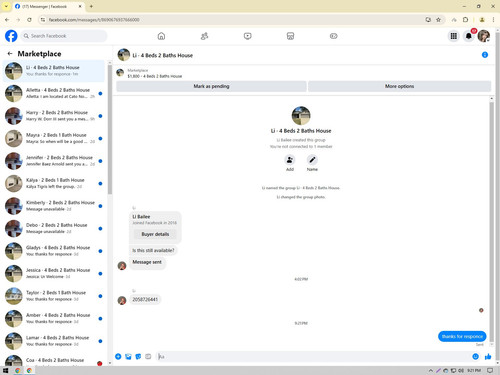Open Taylor - 2 Beds 1 Bath House chat

pyautogui.click(x=54, y=296)
